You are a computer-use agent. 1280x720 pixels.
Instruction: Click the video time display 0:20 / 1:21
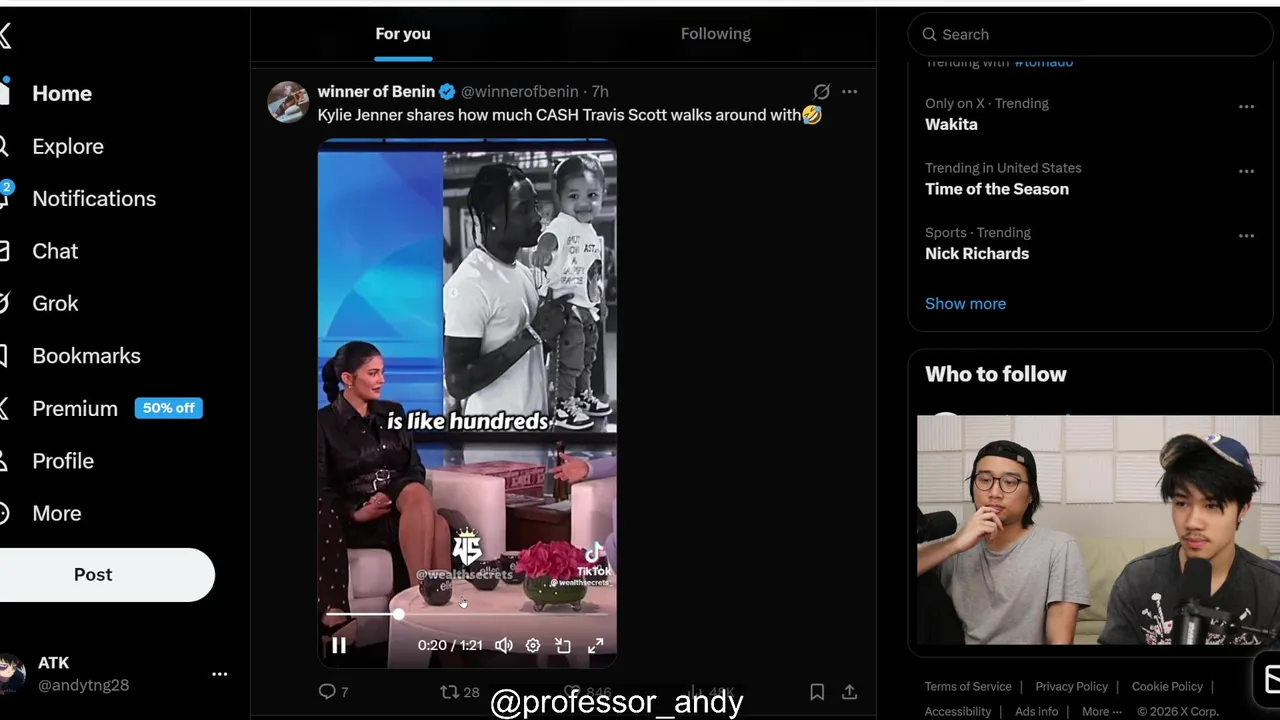450,646
